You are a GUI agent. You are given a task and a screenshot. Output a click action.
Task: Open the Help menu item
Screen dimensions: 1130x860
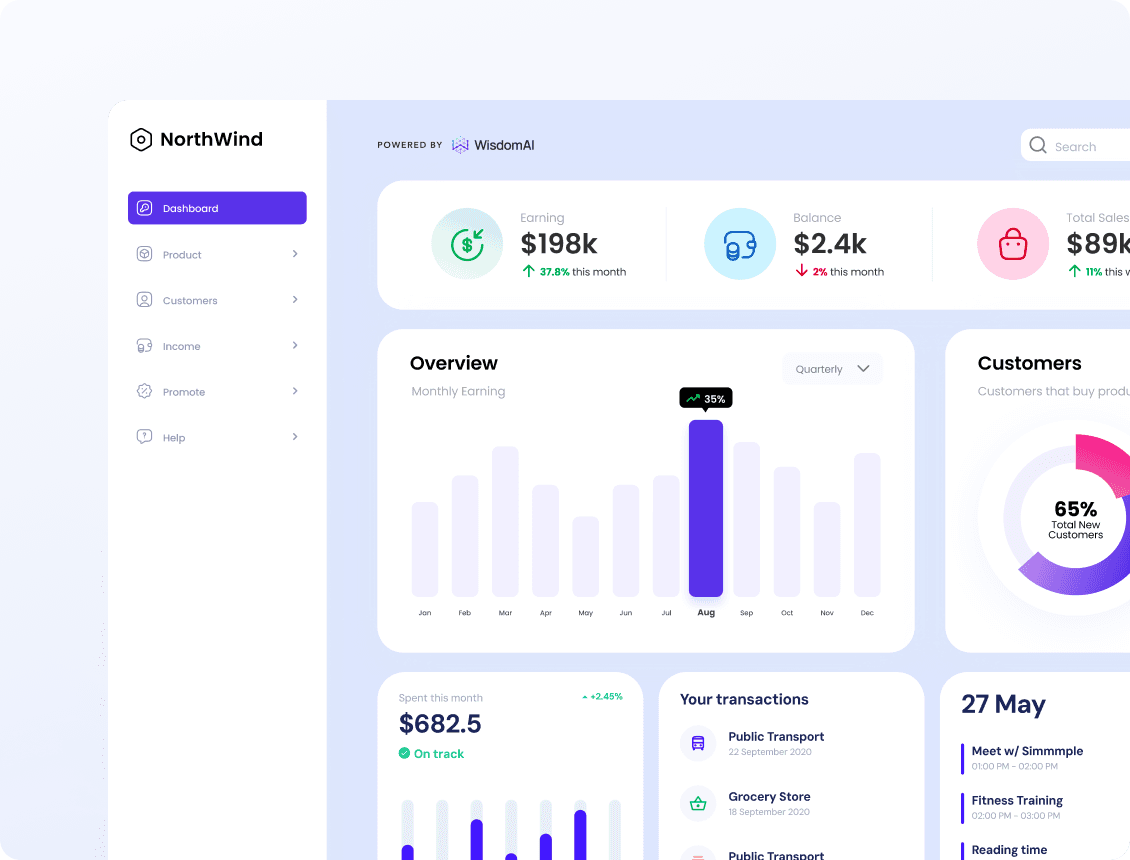tap(217, 437)
